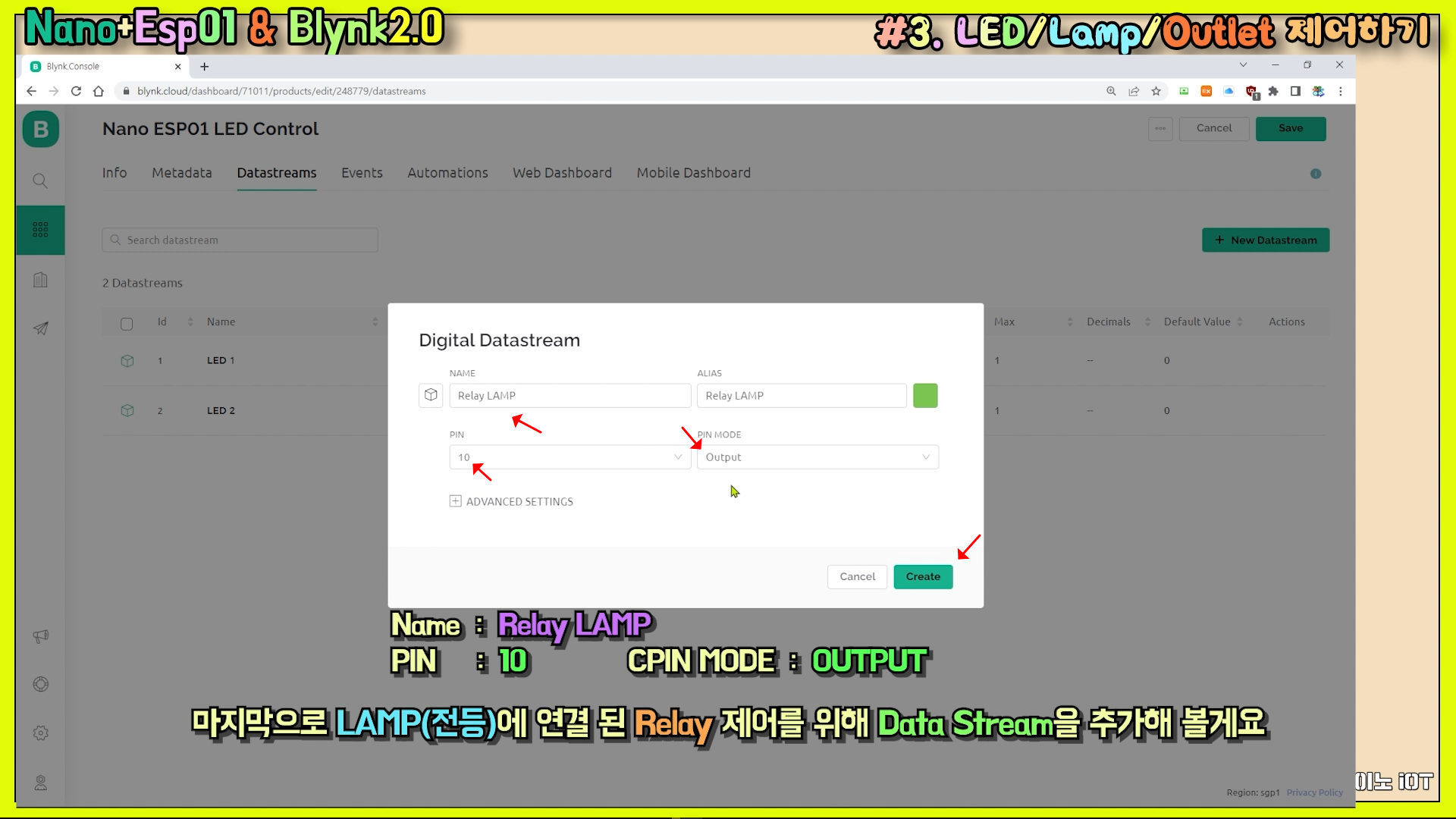Expand ADVANCED SETTINGS

point(511,501)
